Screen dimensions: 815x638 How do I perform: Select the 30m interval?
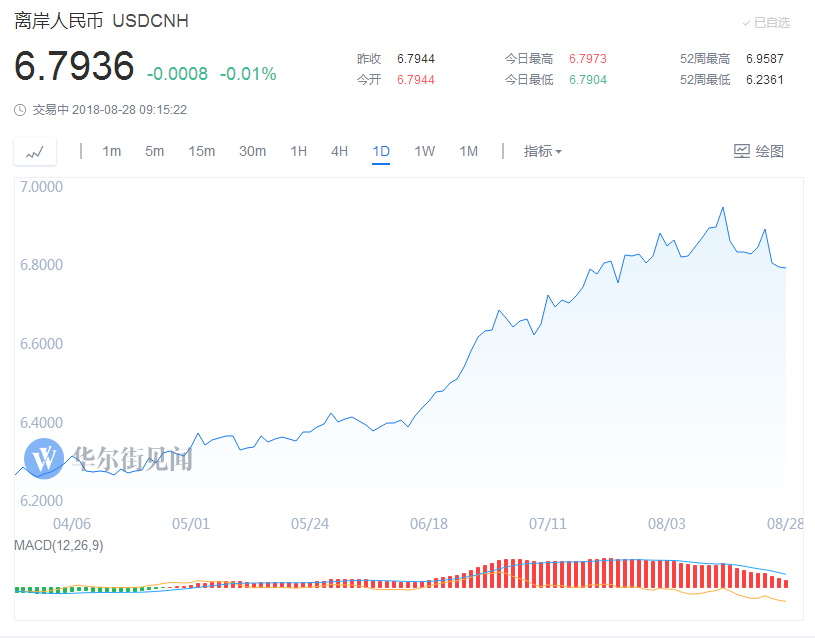click(x=252, y=151)
